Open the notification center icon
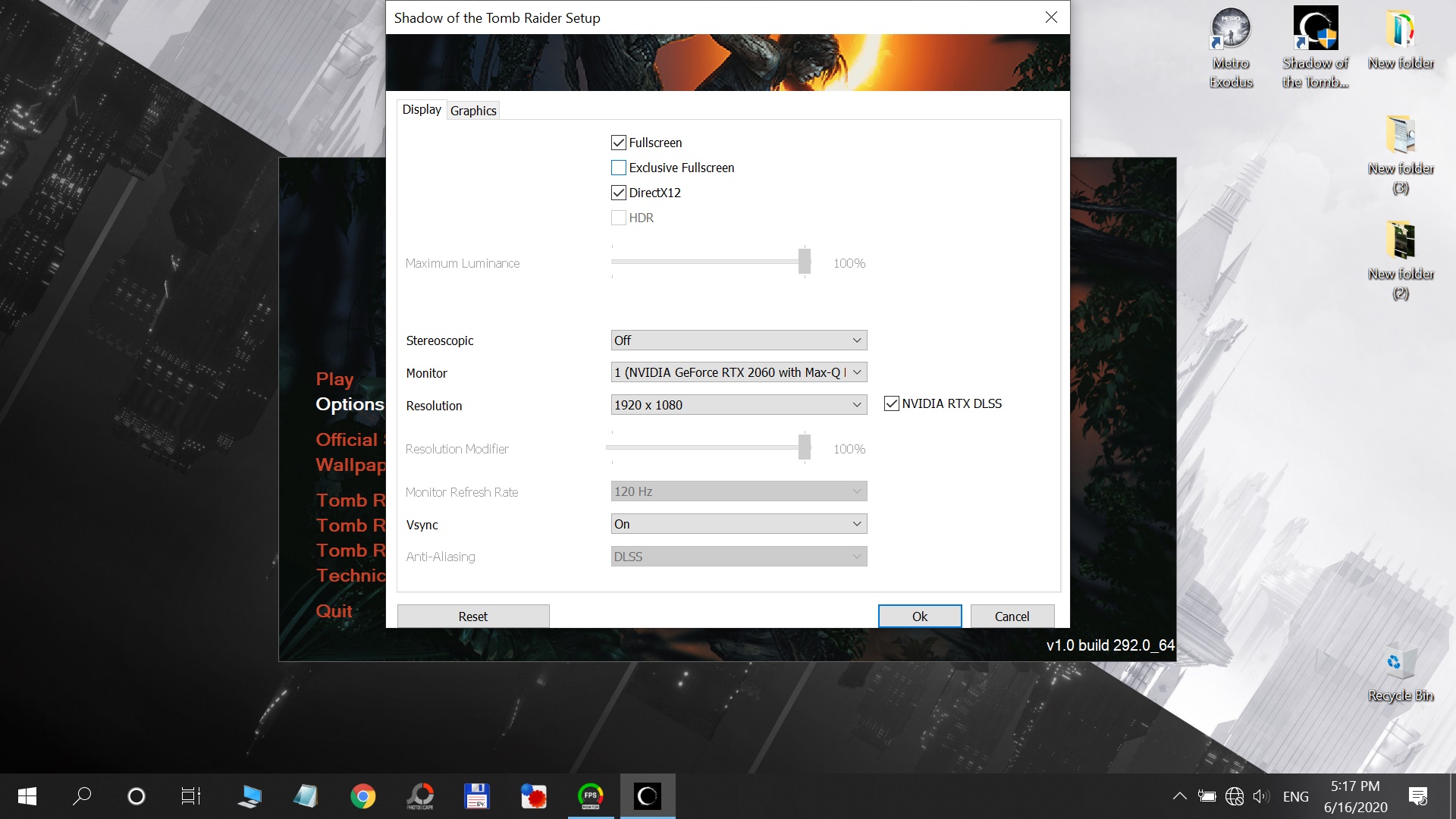 pos(1417,796)
